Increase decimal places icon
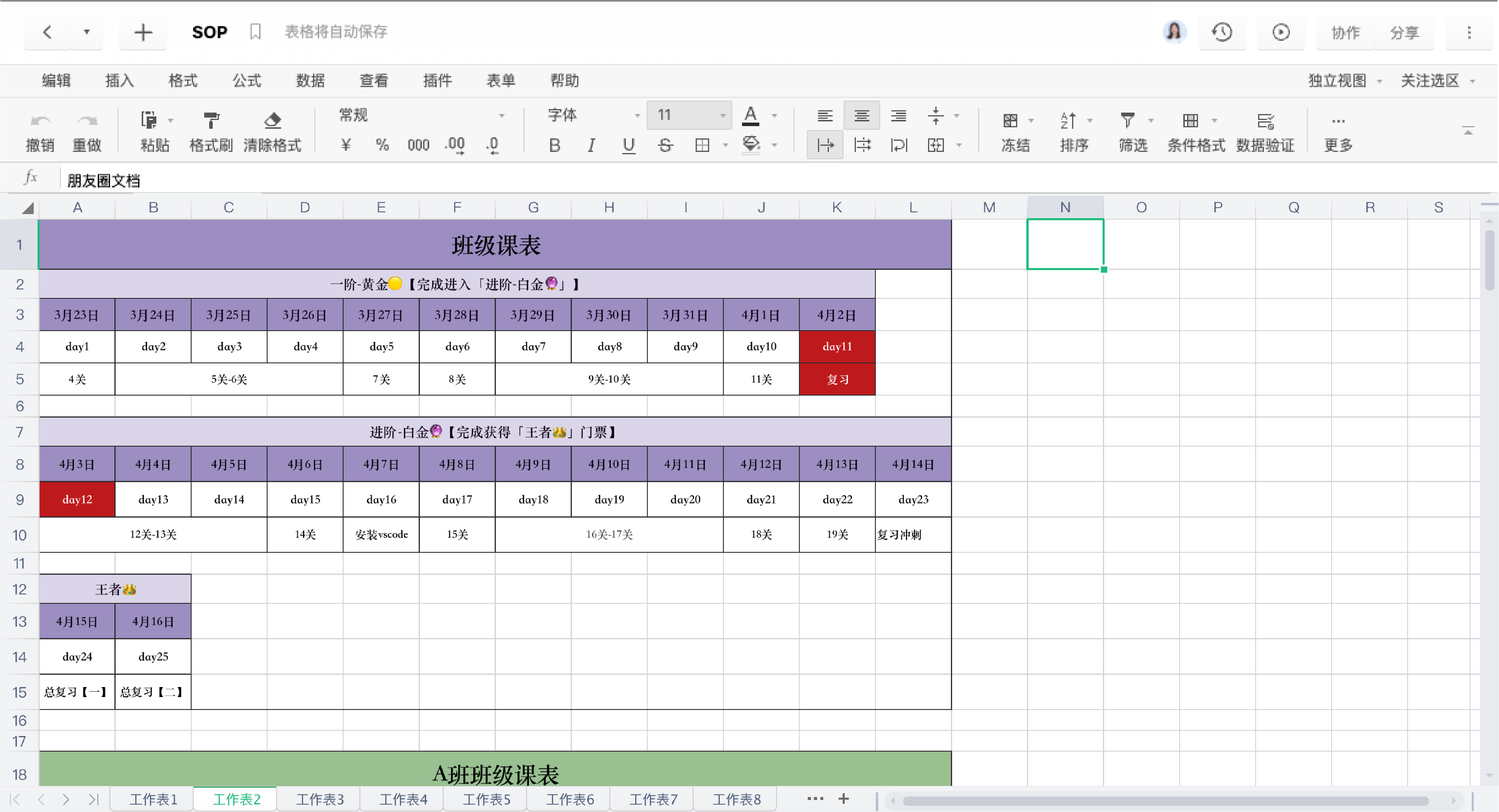1499x812 pixels. coord(455,145)
